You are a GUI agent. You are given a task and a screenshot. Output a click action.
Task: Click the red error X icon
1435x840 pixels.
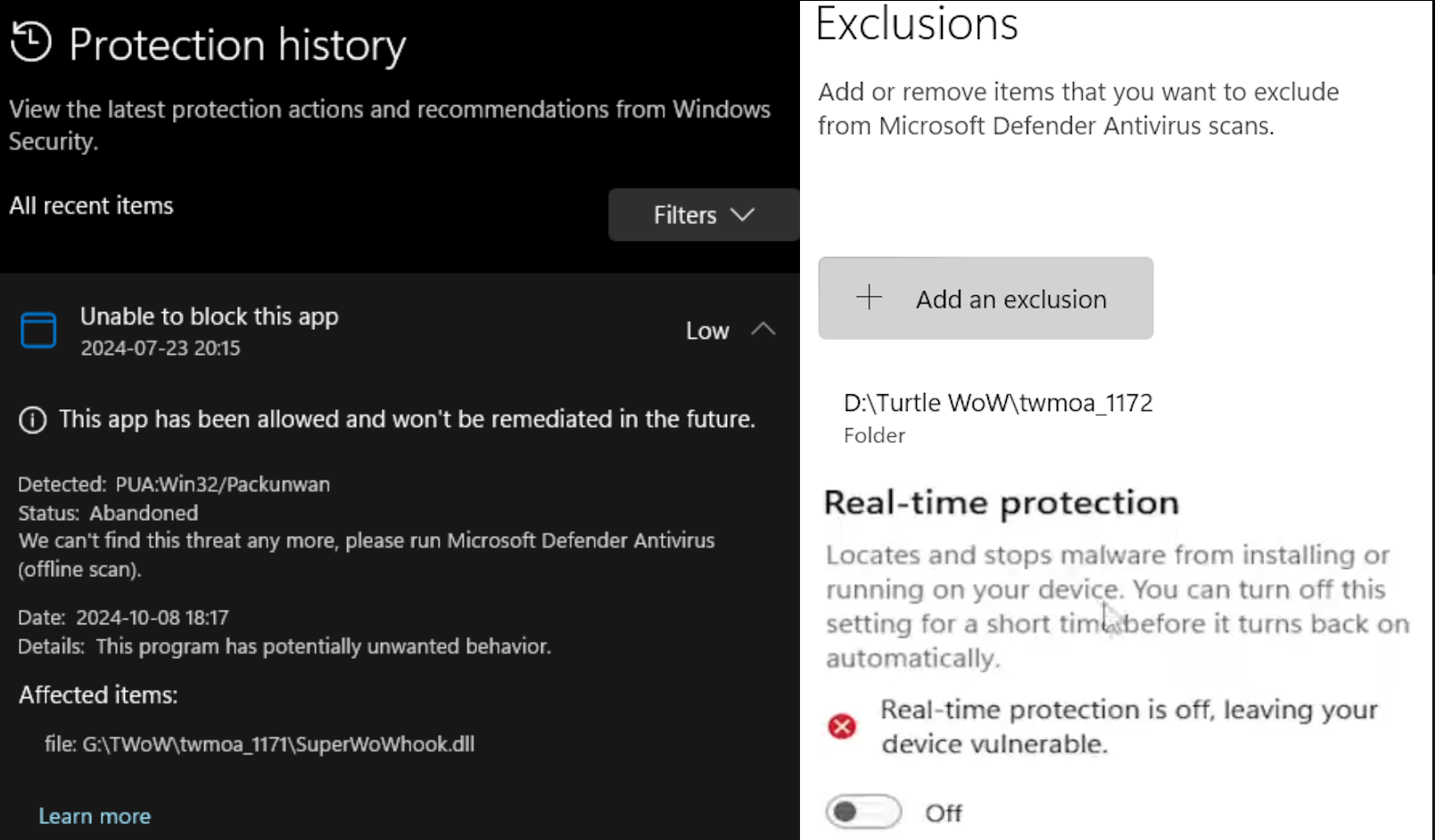tap(842, 727)
